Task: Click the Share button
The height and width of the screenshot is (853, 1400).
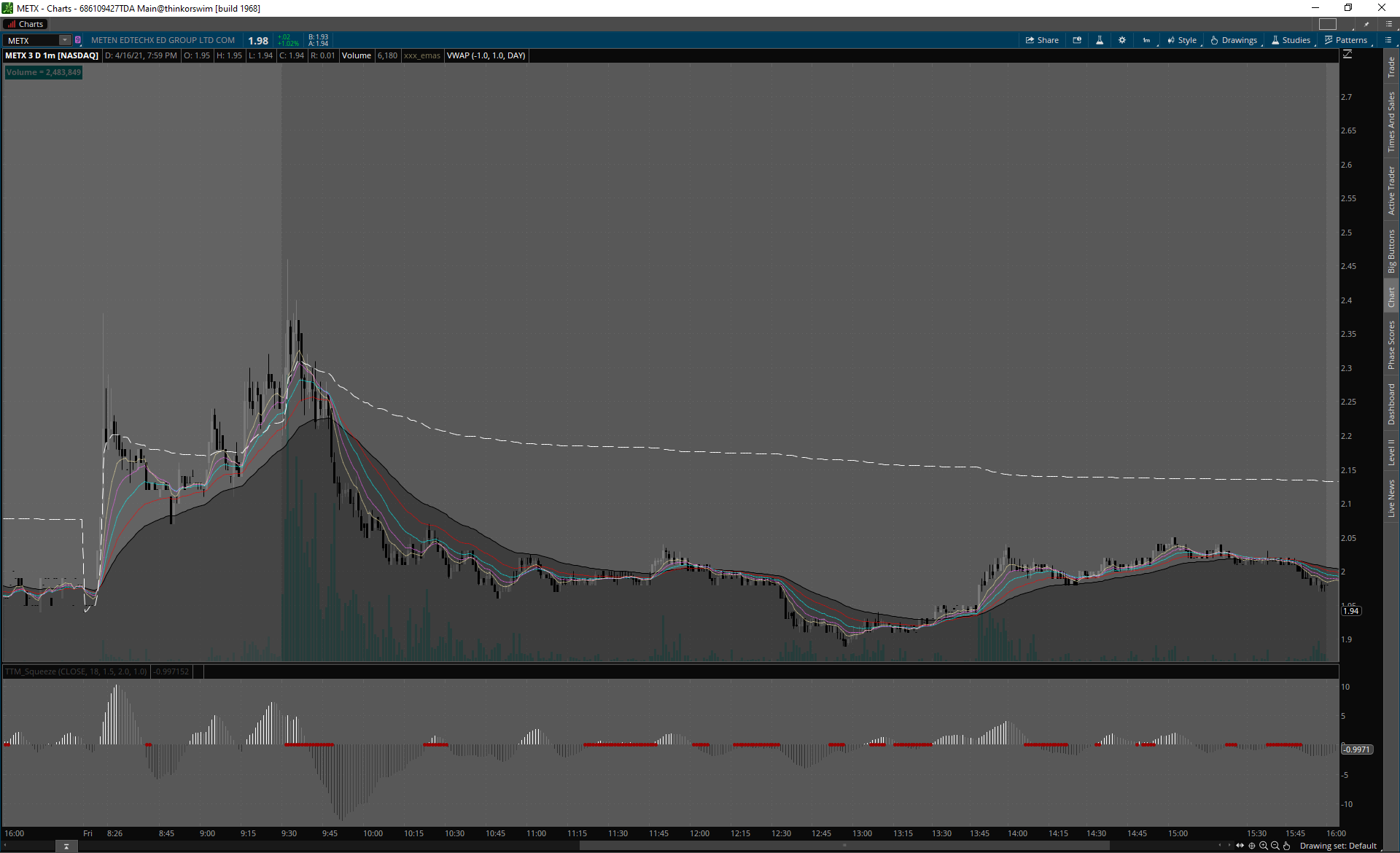Action: [x=1042, y=40]
